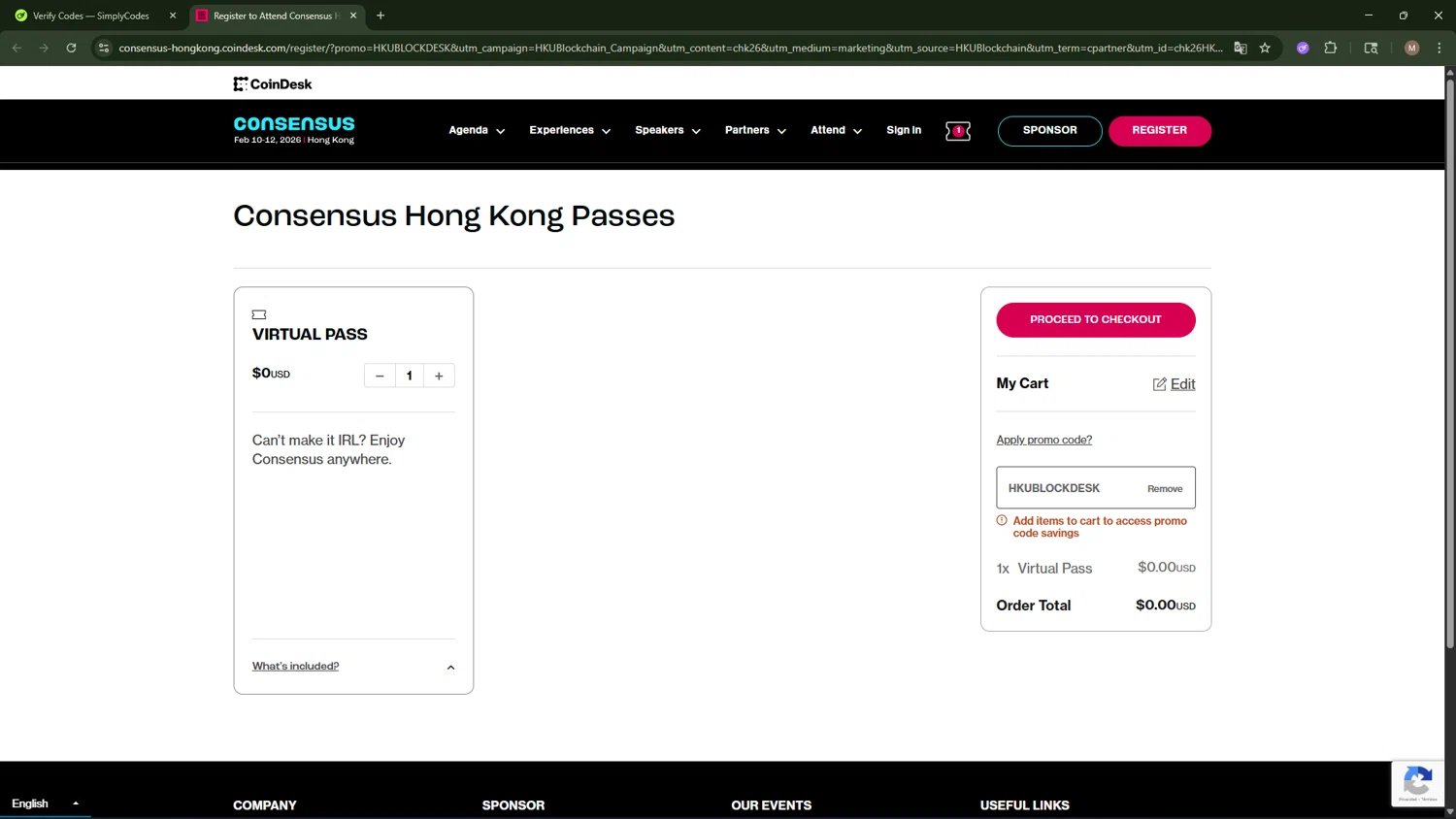Collapse the What's included chevron
Viewport: 1456px width, 819px height.
450,668
